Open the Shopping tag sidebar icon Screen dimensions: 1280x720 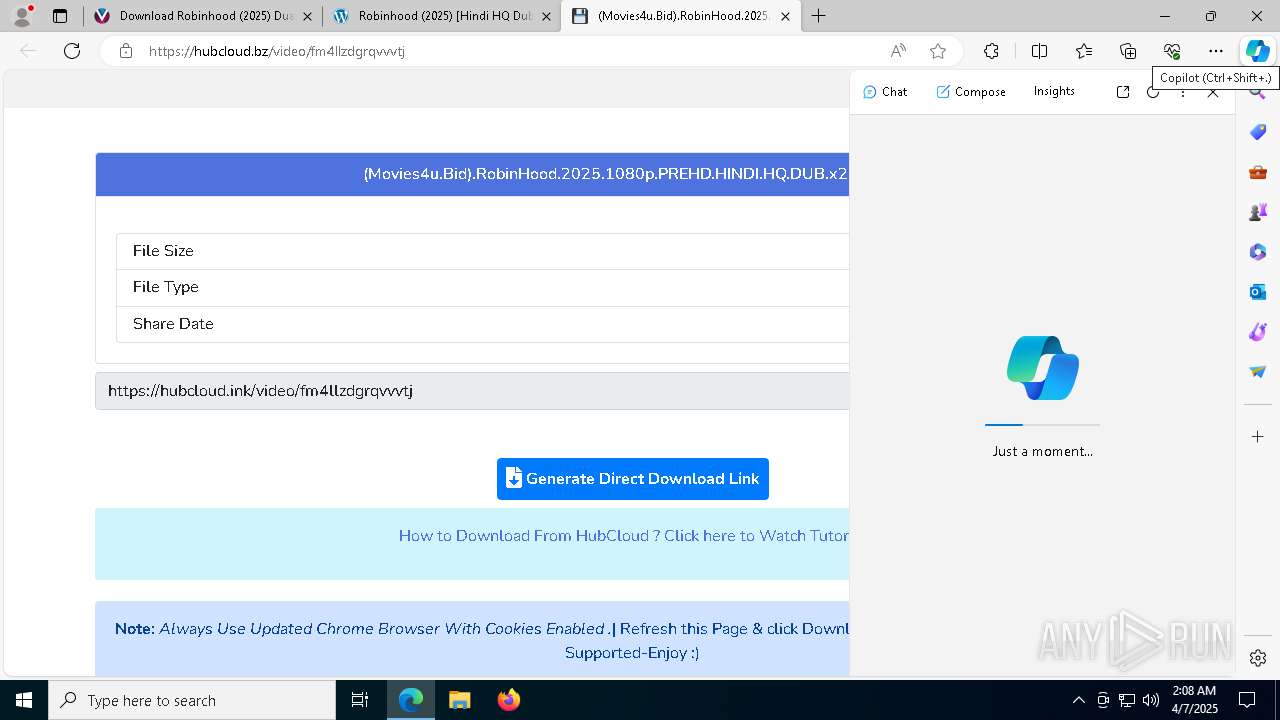coord(1258,132)
